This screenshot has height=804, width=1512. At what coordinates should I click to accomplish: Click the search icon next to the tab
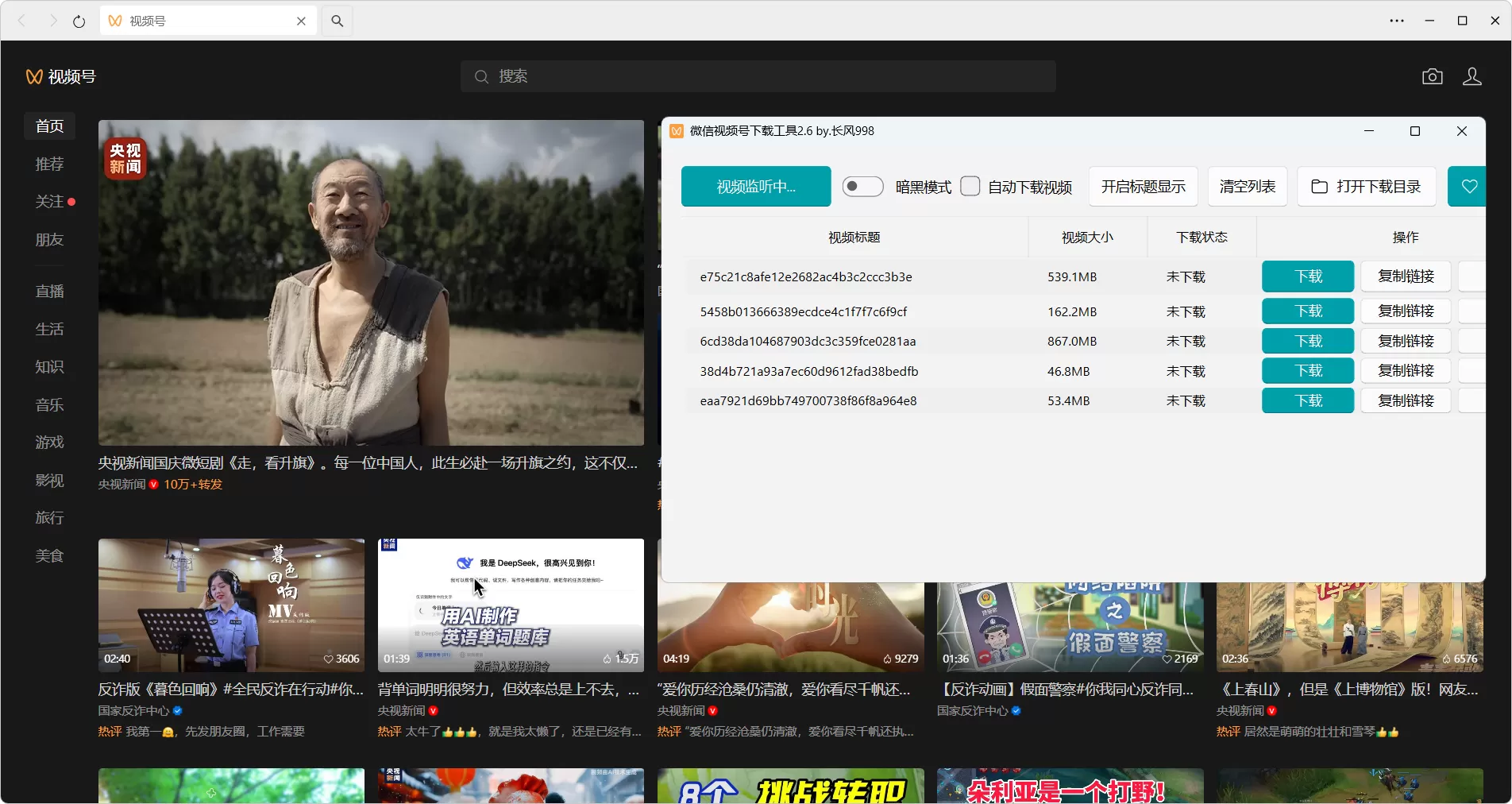336,21
